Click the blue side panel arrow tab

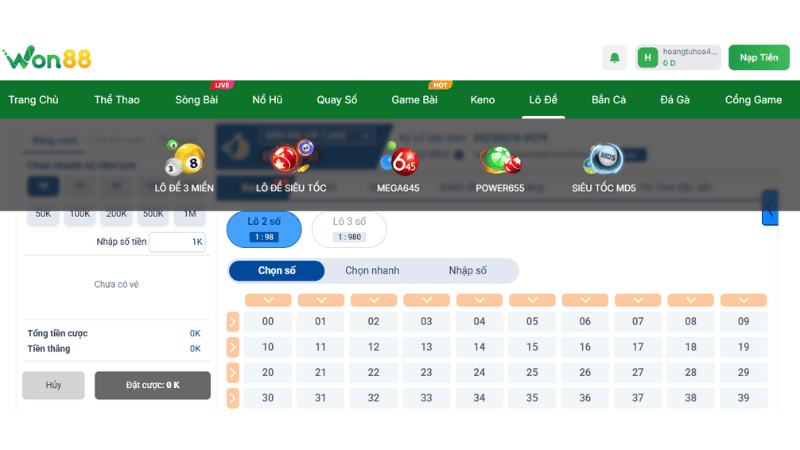770,208
